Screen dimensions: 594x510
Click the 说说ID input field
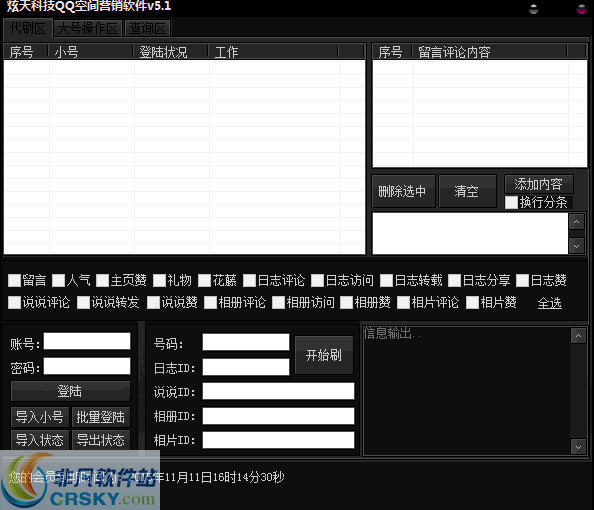click(x=278, y=391)
